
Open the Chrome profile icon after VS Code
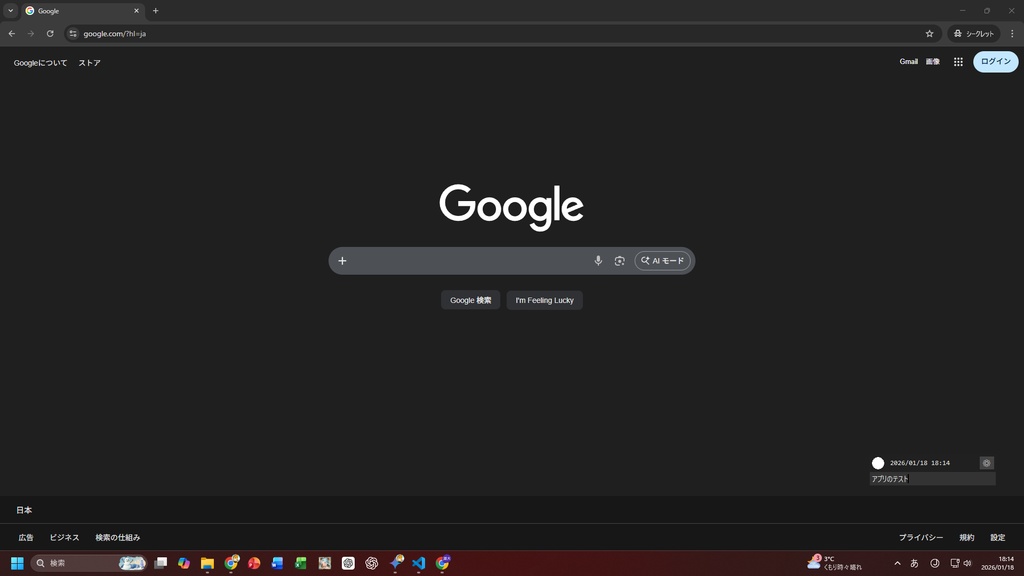443,563
